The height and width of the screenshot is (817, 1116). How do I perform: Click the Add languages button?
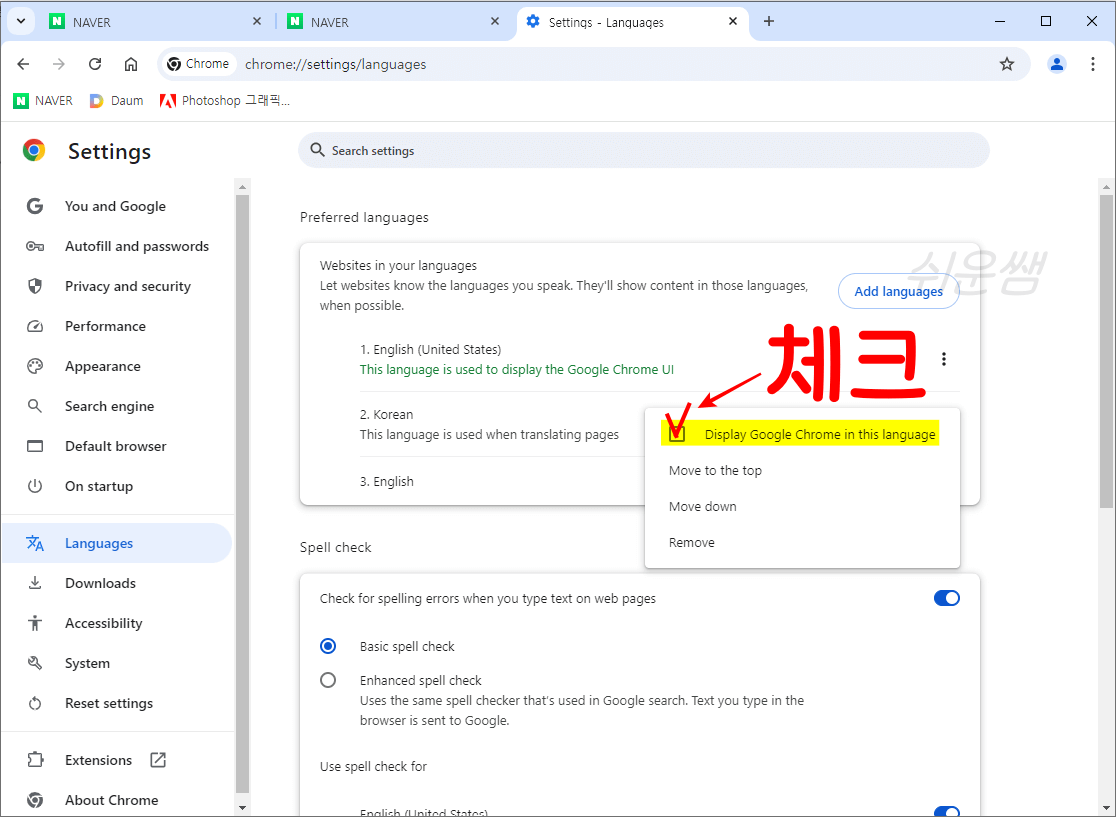898,291
